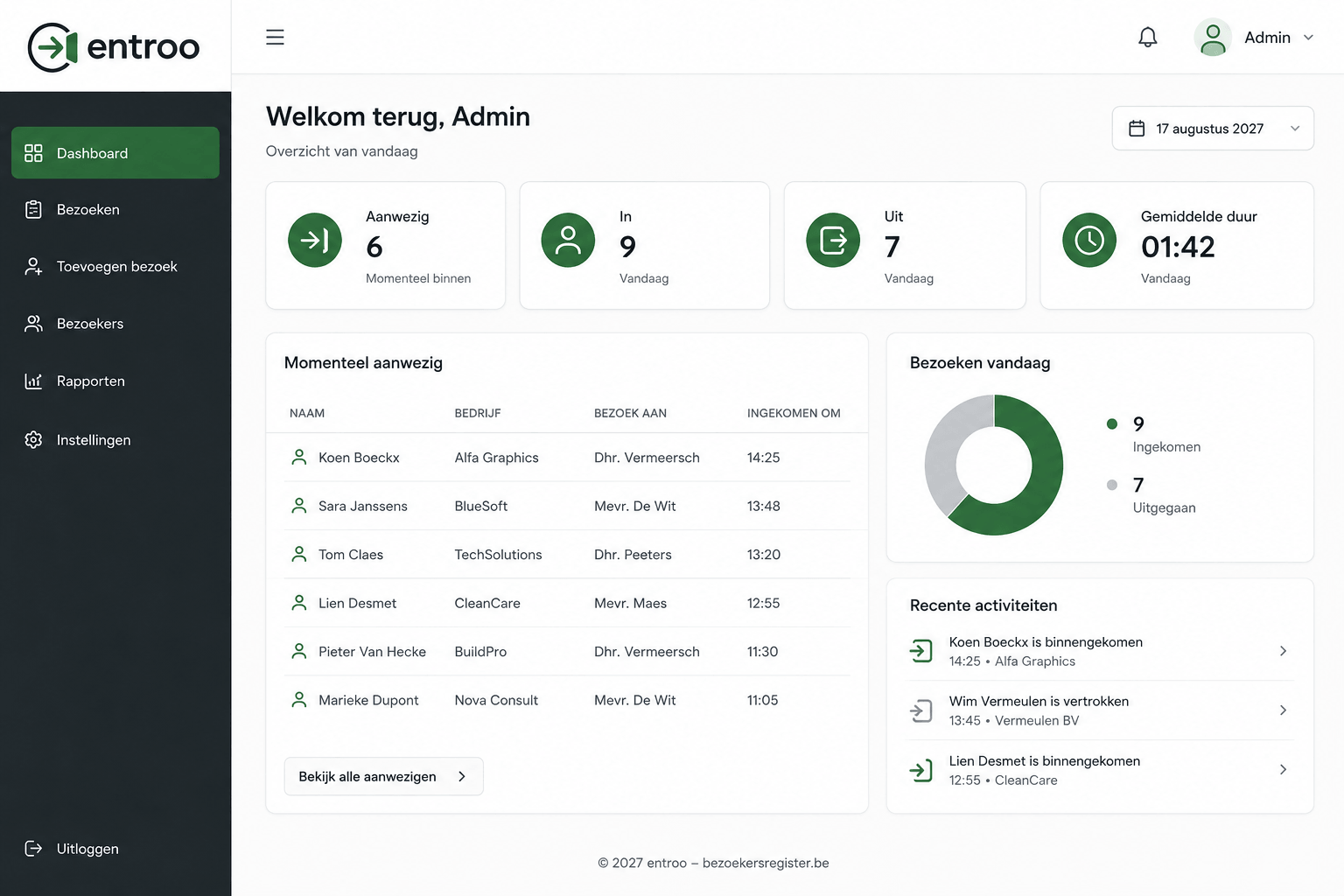Click the Bekijk alle aanwezigen button
Screen dimensions: 1344x896
coord(383,776)
